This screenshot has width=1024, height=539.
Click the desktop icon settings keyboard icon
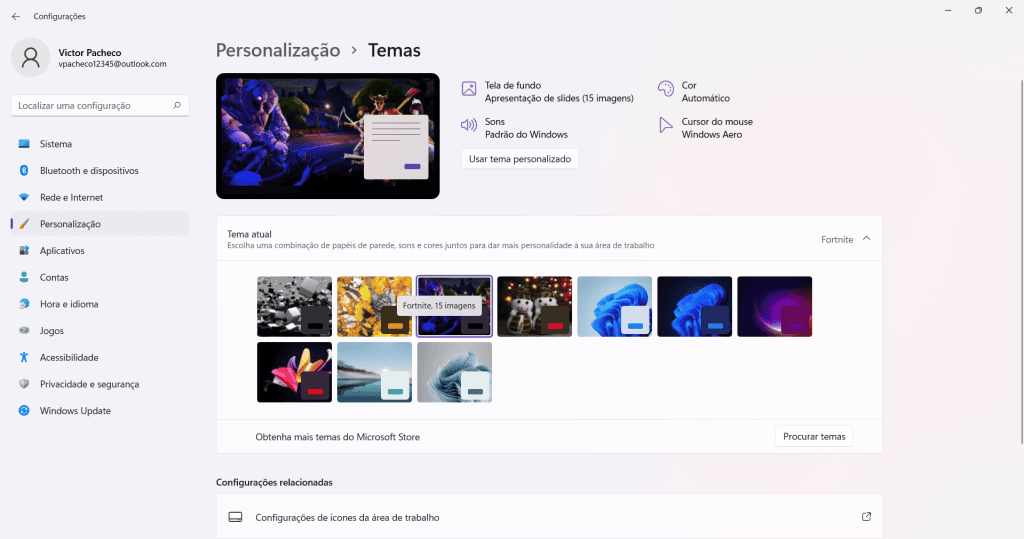click(x=235, y=517)
